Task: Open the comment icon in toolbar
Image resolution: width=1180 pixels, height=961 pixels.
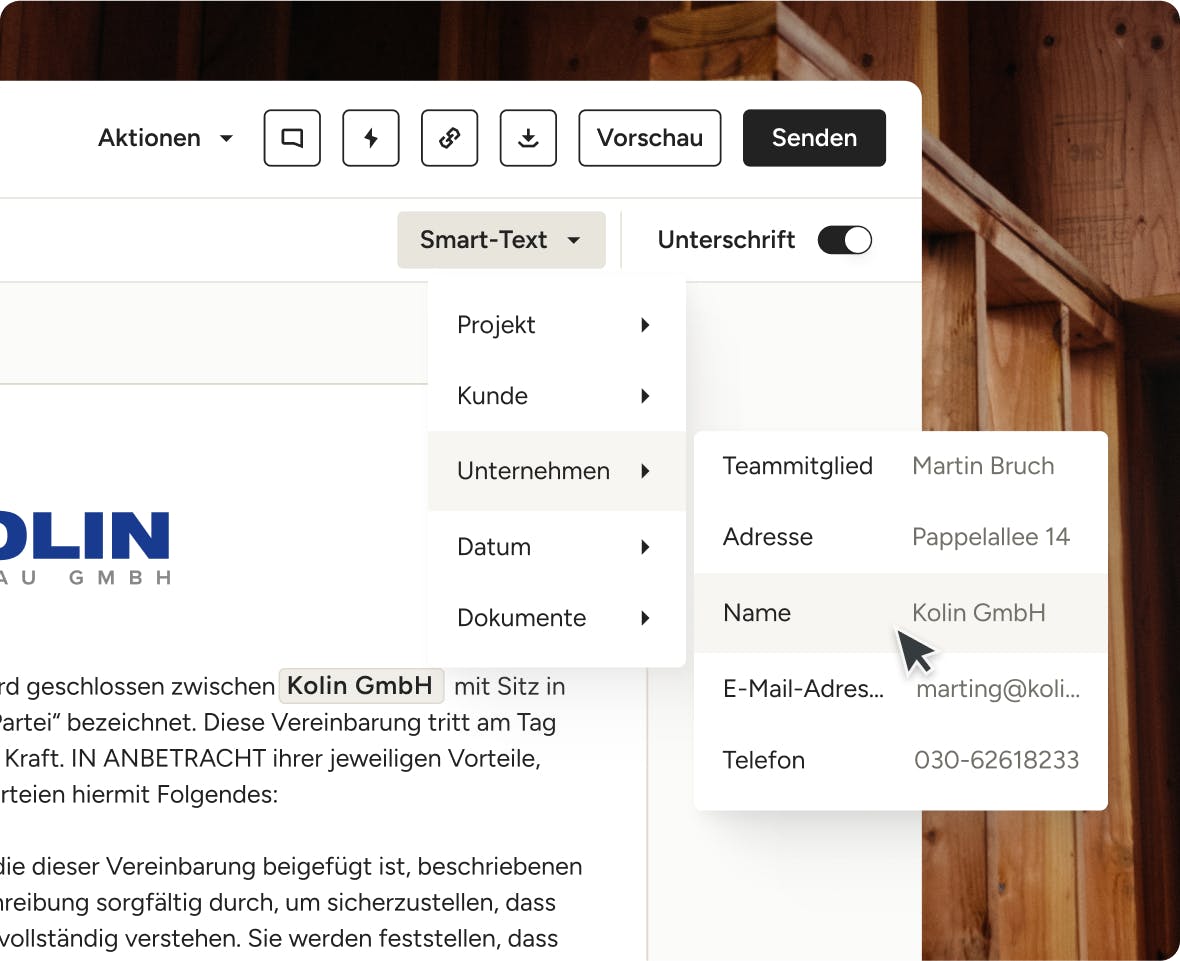Action: [292, 138]
